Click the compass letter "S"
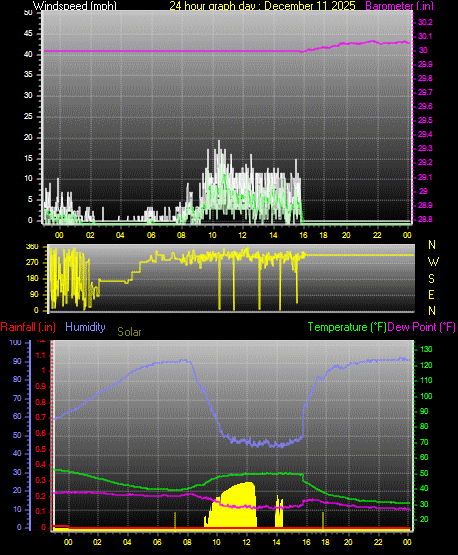Screen dimensions: 458x555 (x=431, y=279)
